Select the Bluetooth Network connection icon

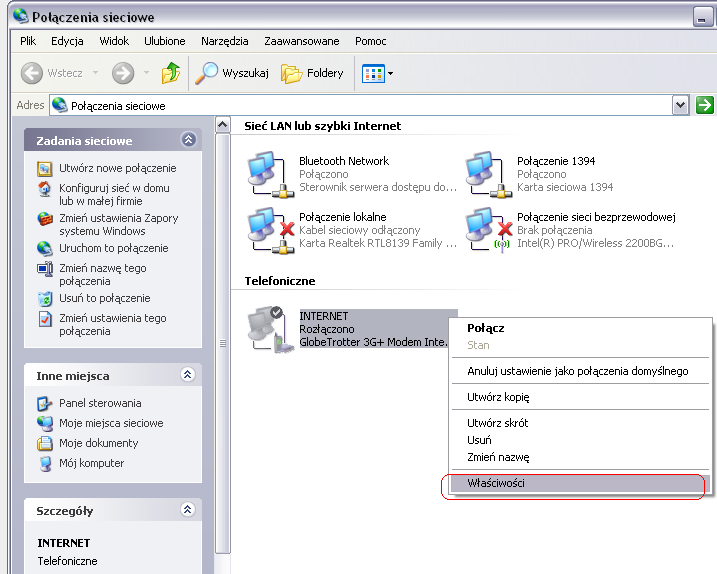tap(271, 174)
